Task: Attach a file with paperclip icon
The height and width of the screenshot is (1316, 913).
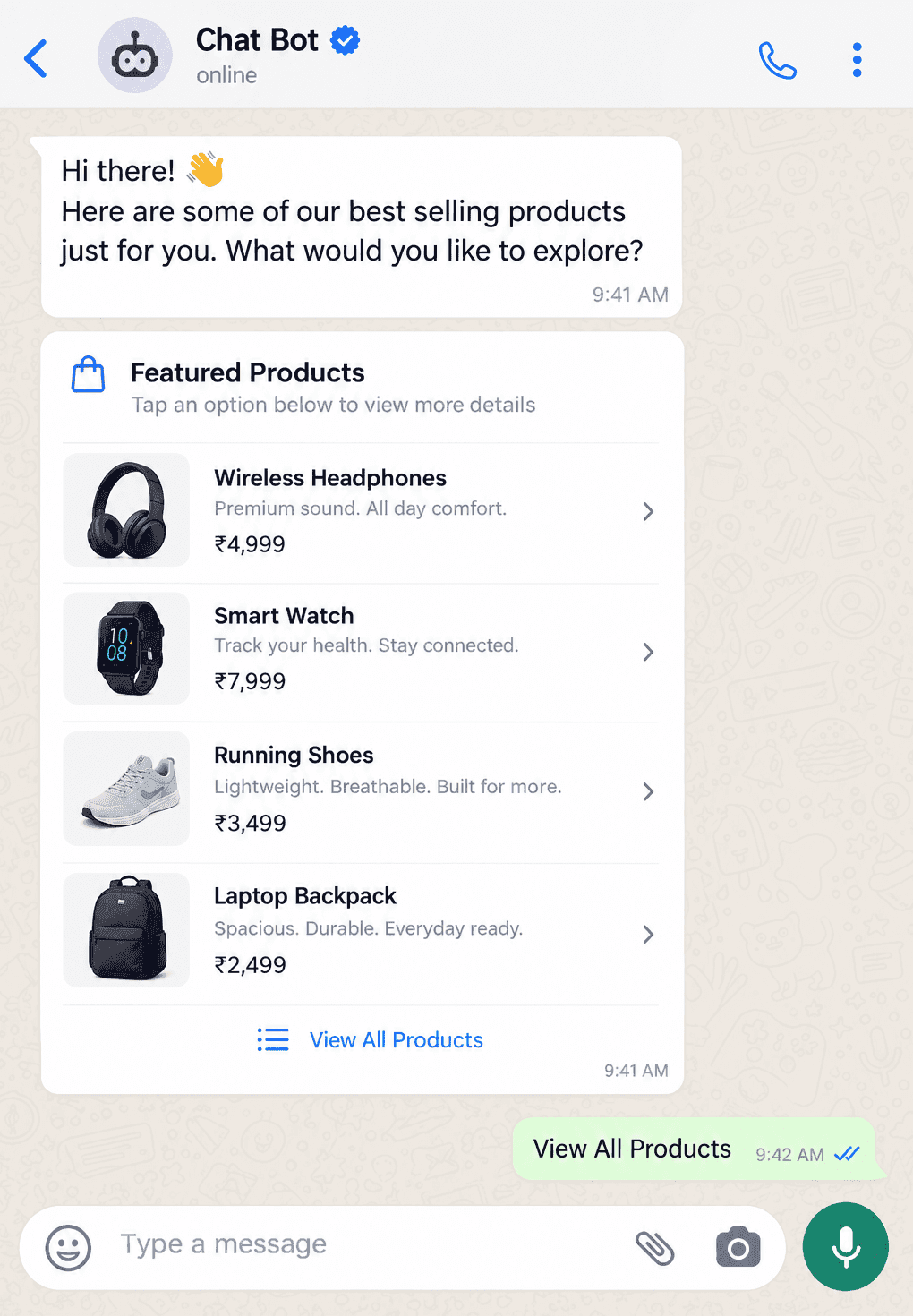Action: point(654,1247)
